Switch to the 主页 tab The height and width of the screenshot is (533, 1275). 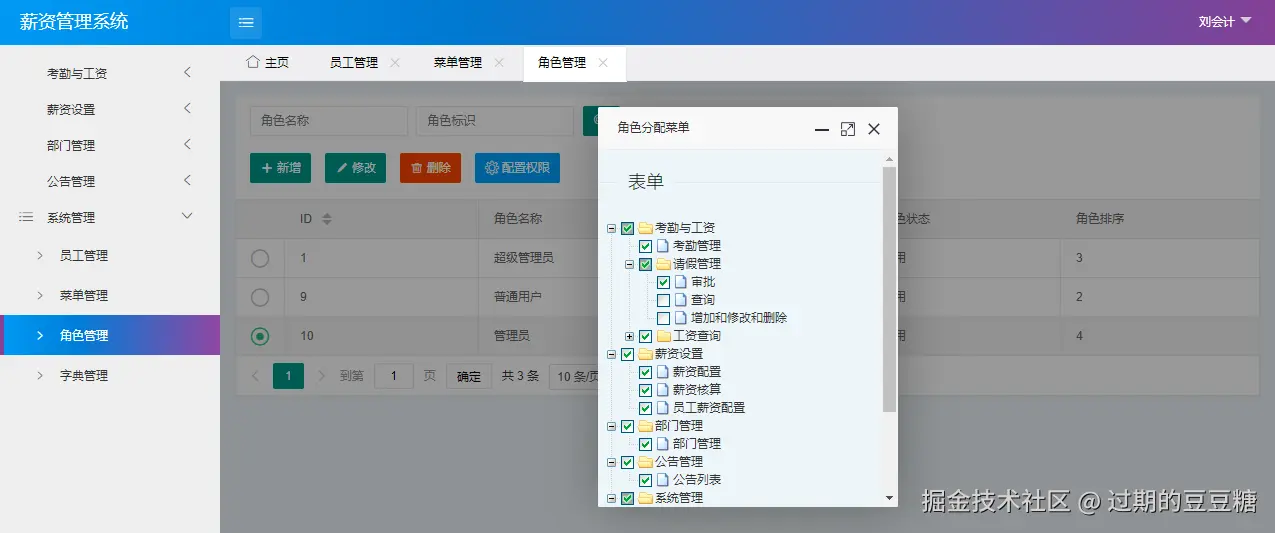pos(268,62)
